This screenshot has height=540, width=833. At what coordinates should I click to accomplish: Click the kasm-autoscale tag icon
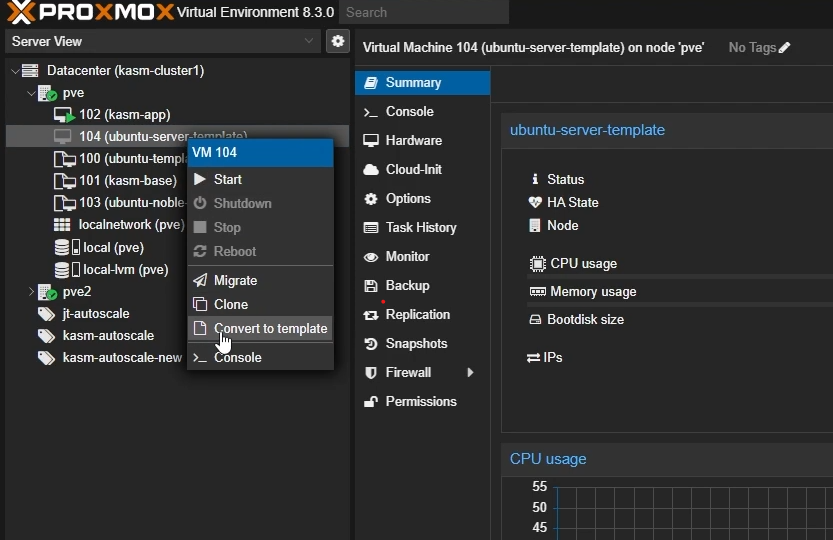[x=46, y=336]
